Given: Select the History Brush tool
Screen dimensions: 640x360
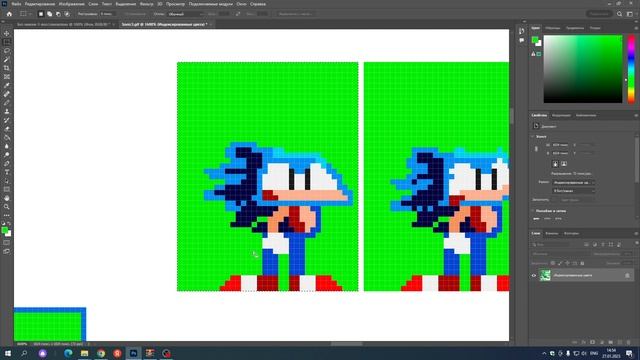Looking at the screenshot, I should (7, 120).
